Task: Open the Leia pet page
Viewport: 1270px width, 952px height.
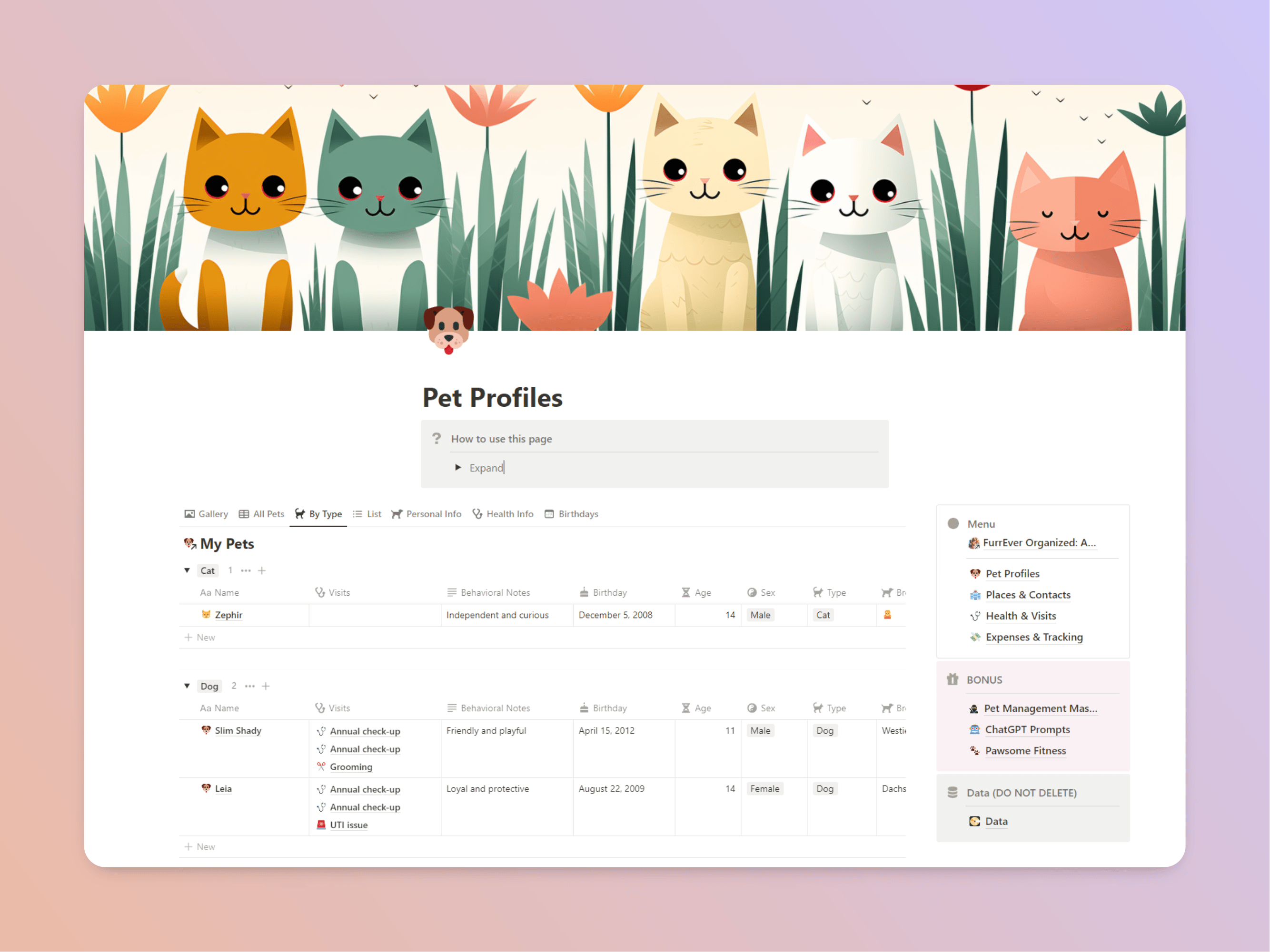Action: pyautogui.click(x=223, y=789)
